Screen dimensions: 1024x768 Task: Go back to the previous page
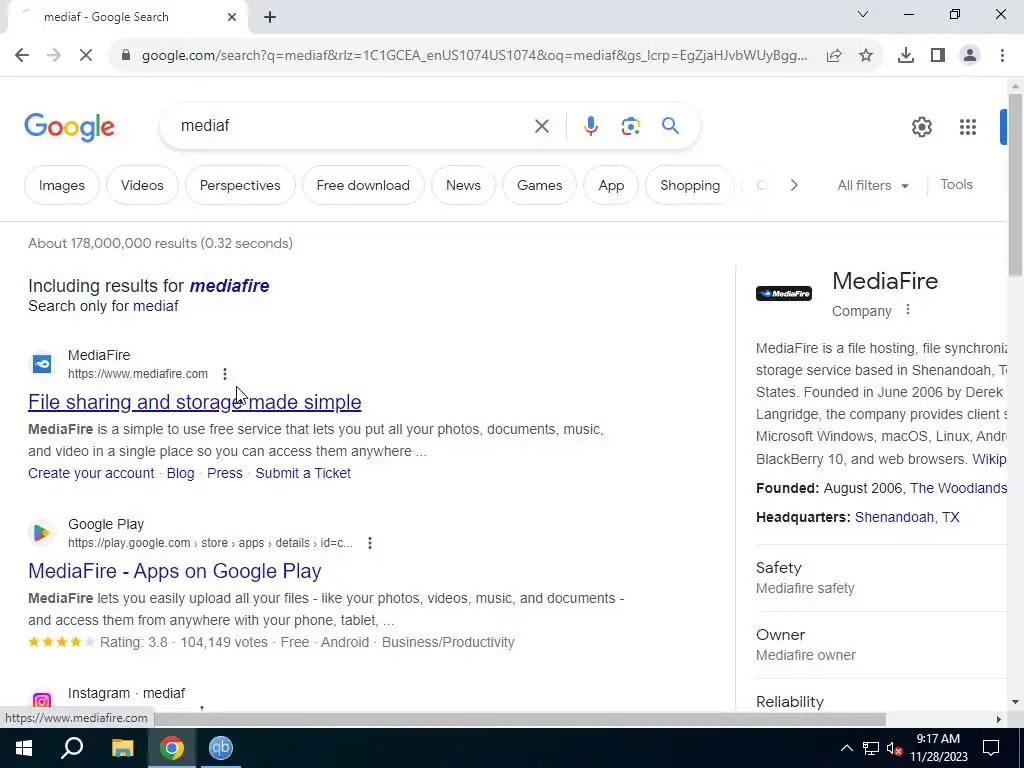tap(22, 56)
